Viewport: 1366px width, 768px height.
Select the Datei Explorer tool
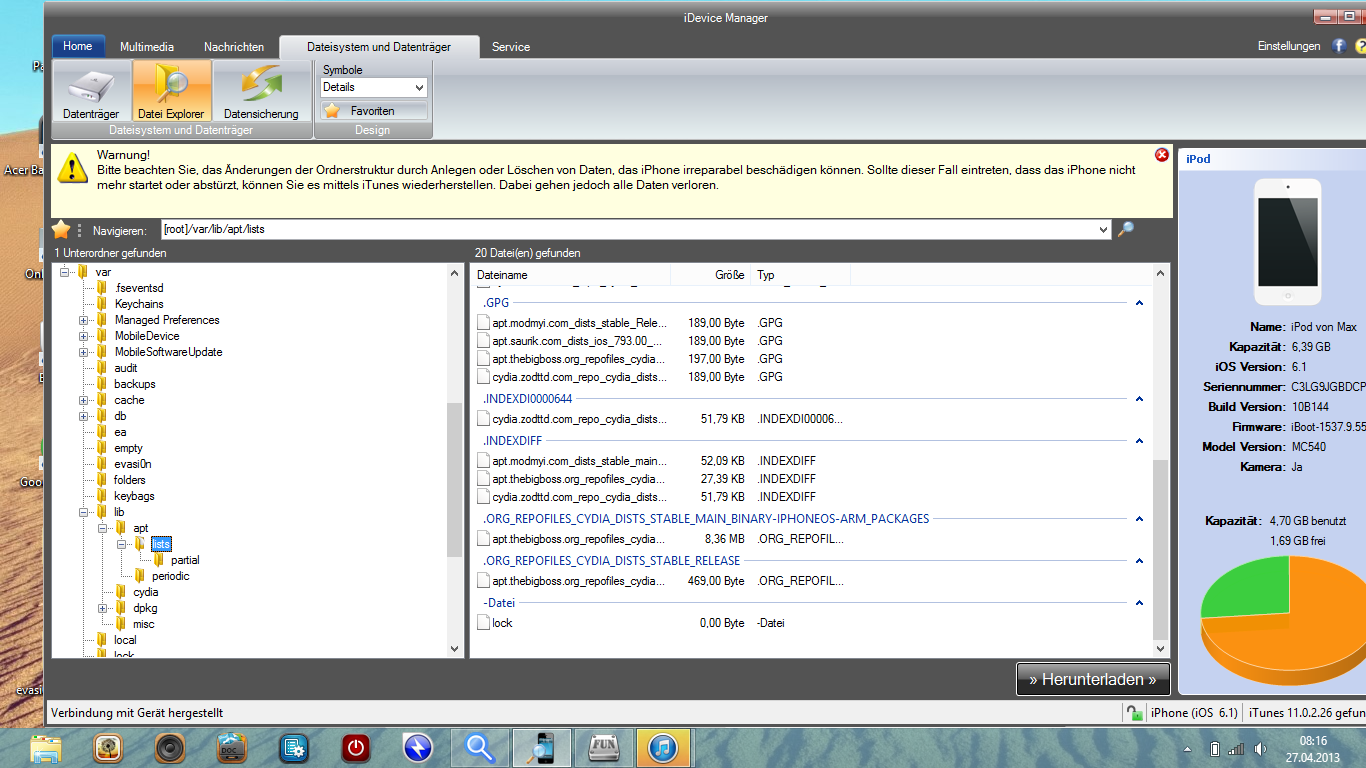click(171, 92)
